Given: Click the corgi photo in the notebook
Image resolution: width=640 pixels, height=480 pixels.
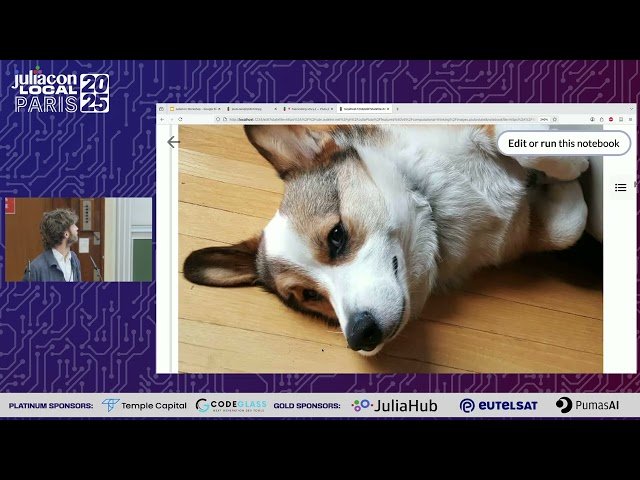Looking at the screenshot, I should (390, 250).
